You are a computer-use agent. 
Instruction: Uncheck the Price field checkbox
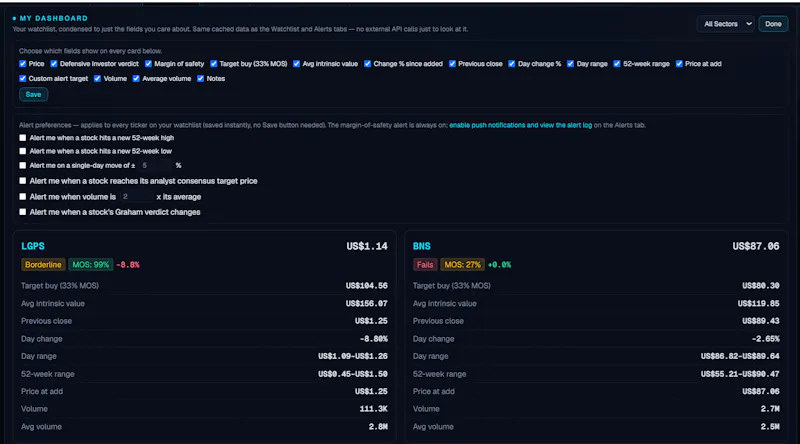pos(22,64)
